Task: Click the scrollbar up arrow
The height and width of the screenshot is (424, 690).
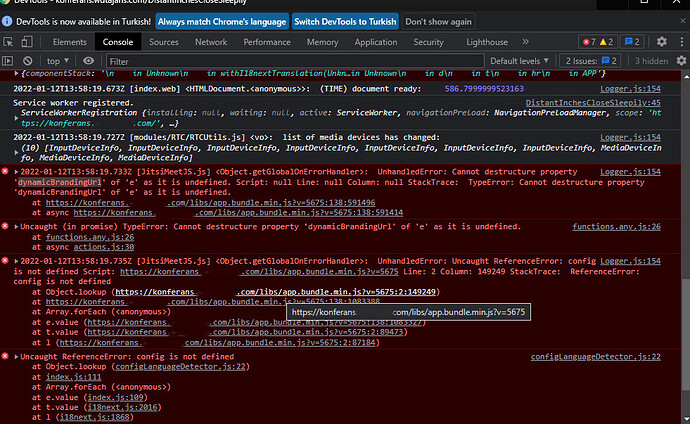Action: tap(686, 77)
